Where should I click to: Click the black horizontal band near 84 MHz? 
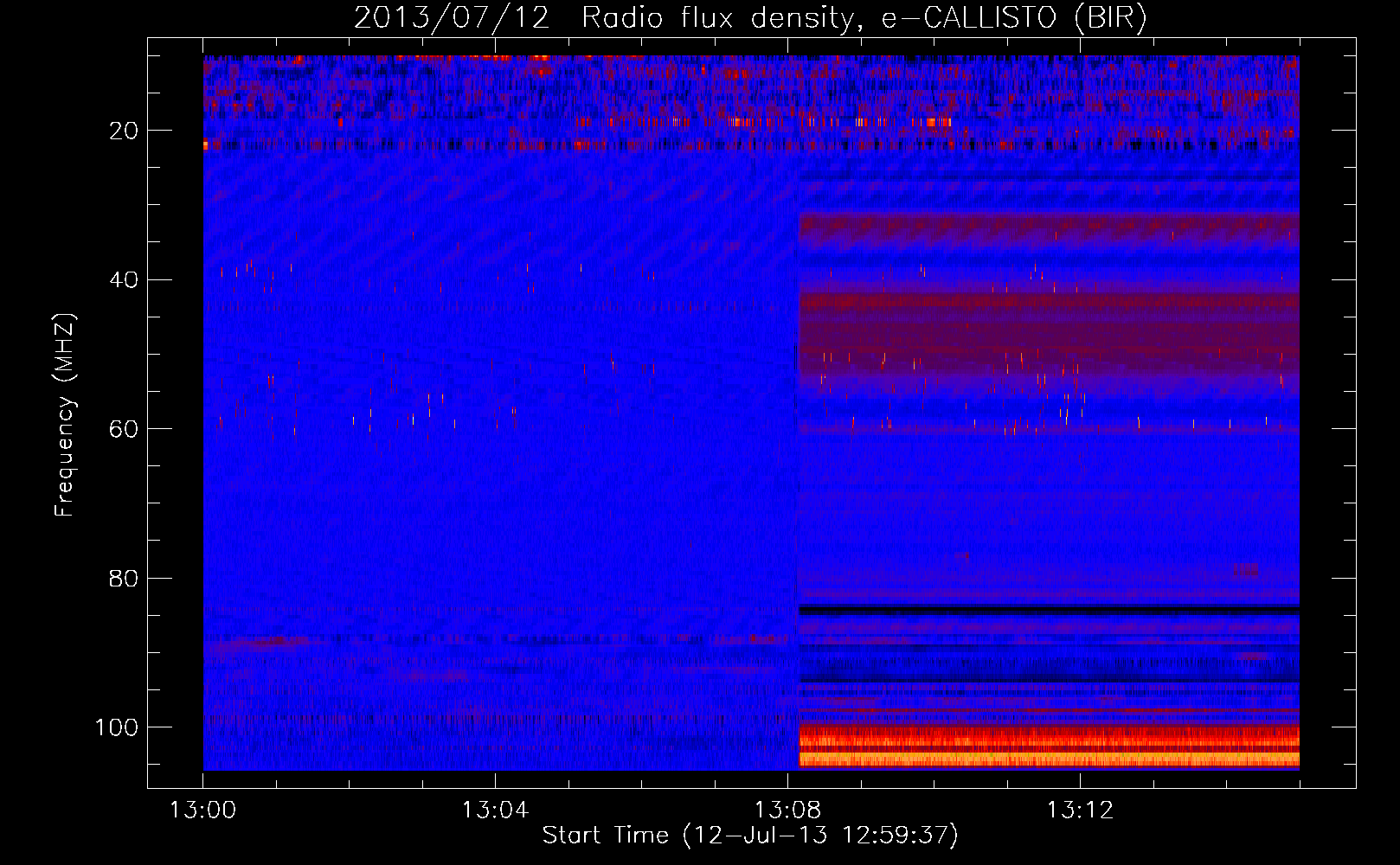click(x=1049, y=610)
